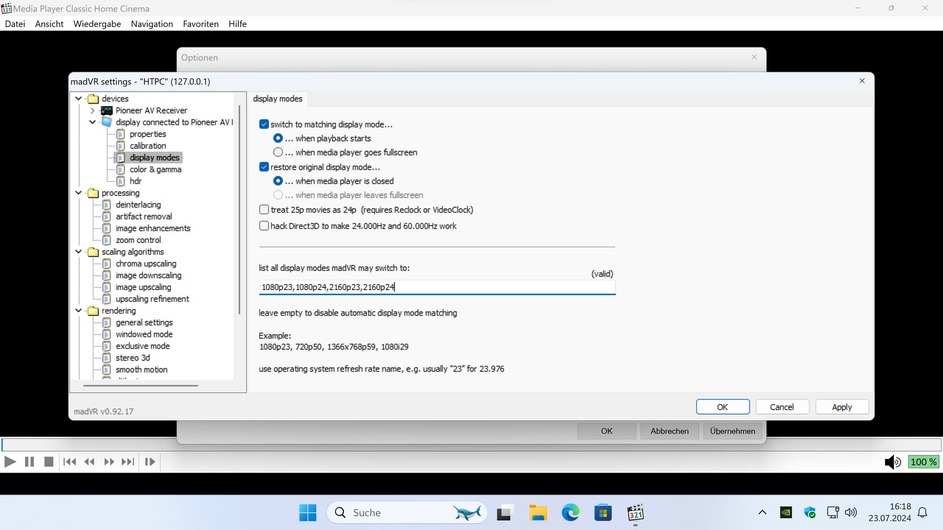This screenshot has height=530, width=943.
Task: Open the 'general settings' page
Action: [x=144, y=322]
